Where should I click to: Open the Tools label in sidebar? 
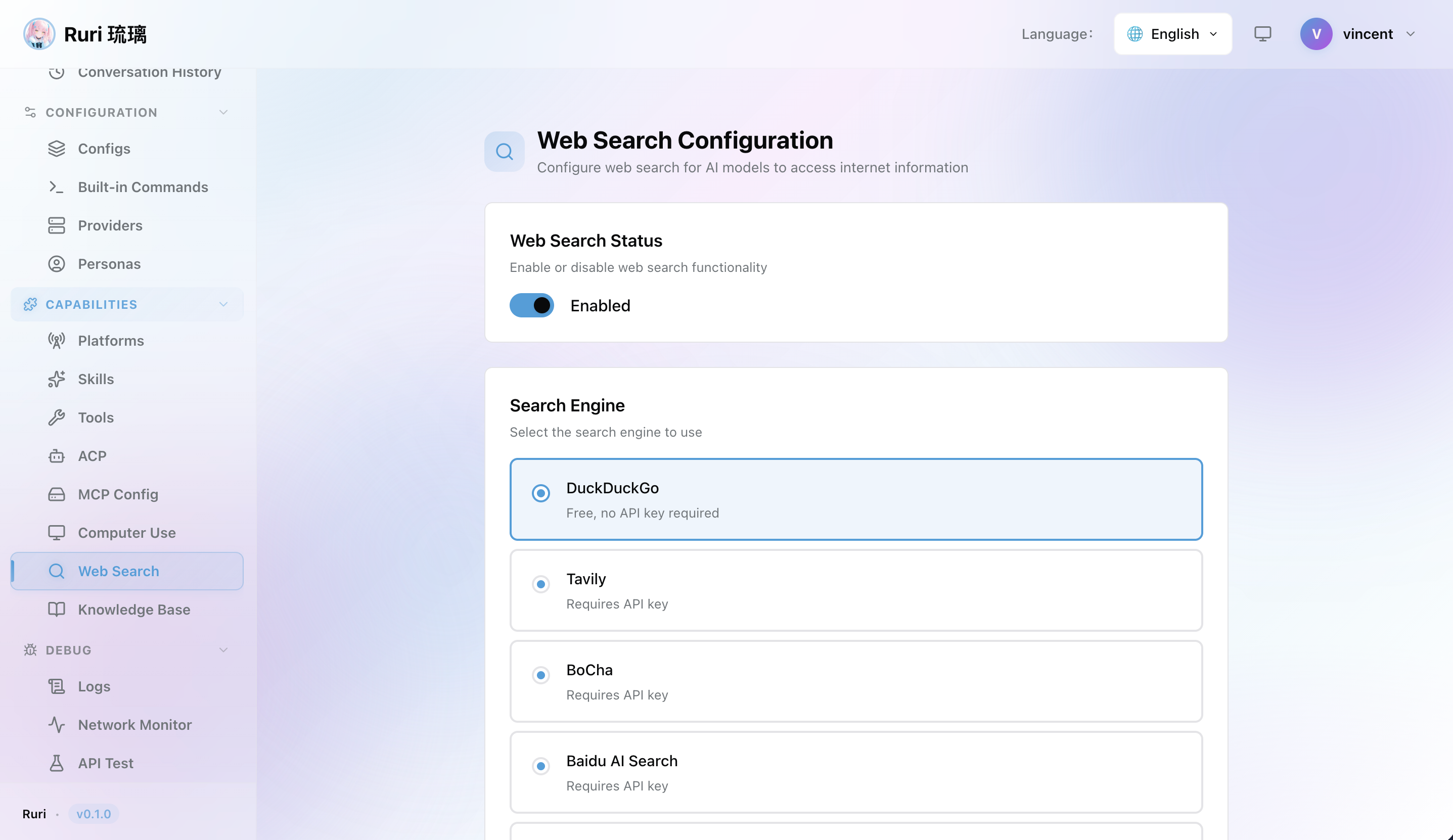point(96,417)
